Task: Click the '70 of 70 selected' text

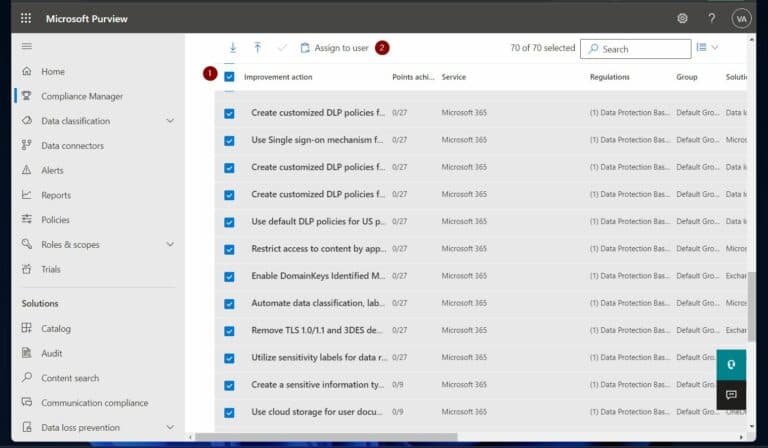Action: point(543,48)
